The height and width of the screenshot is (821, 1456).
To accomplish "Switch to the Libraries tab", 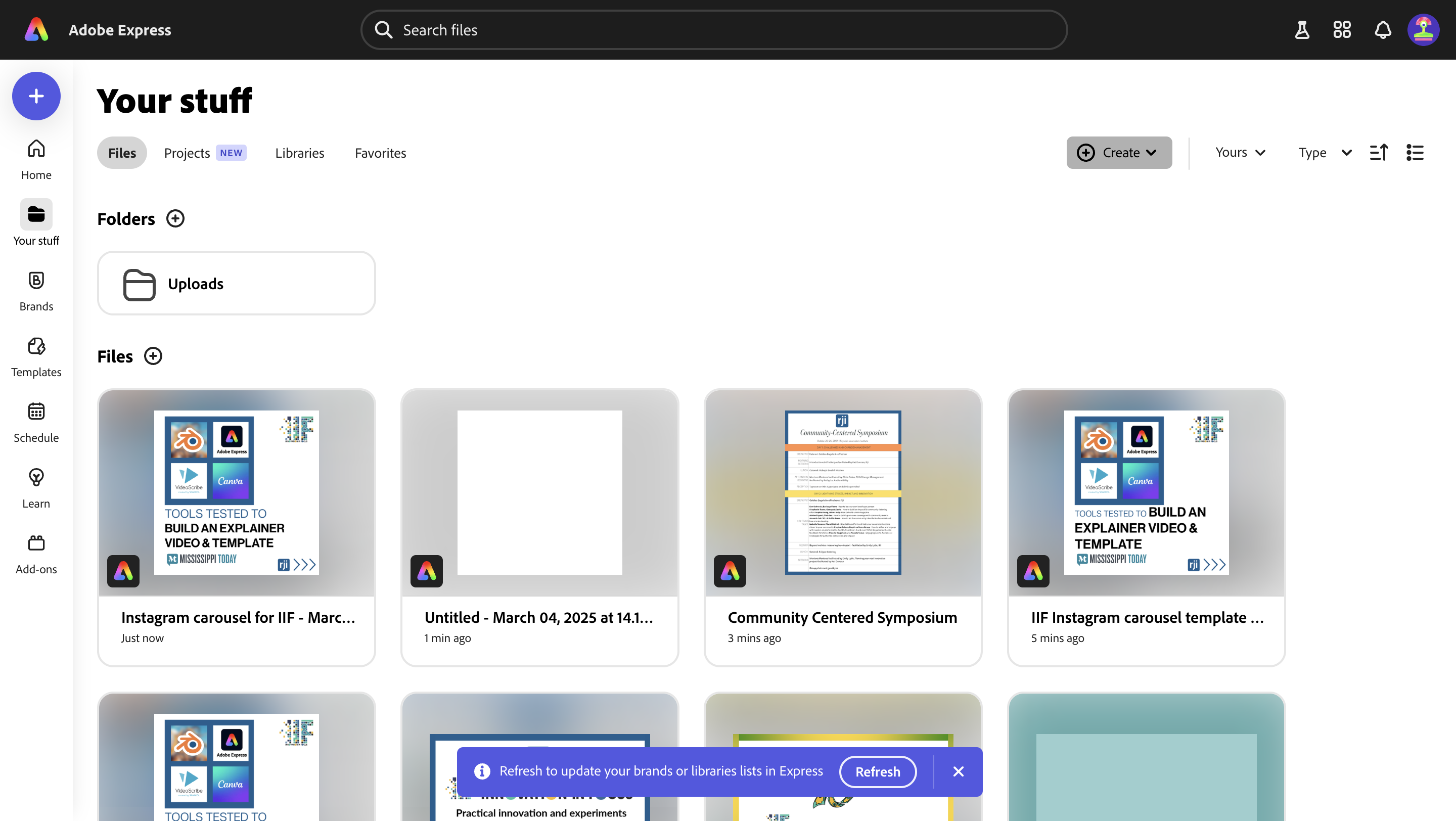I will click(x=299, y=153).
